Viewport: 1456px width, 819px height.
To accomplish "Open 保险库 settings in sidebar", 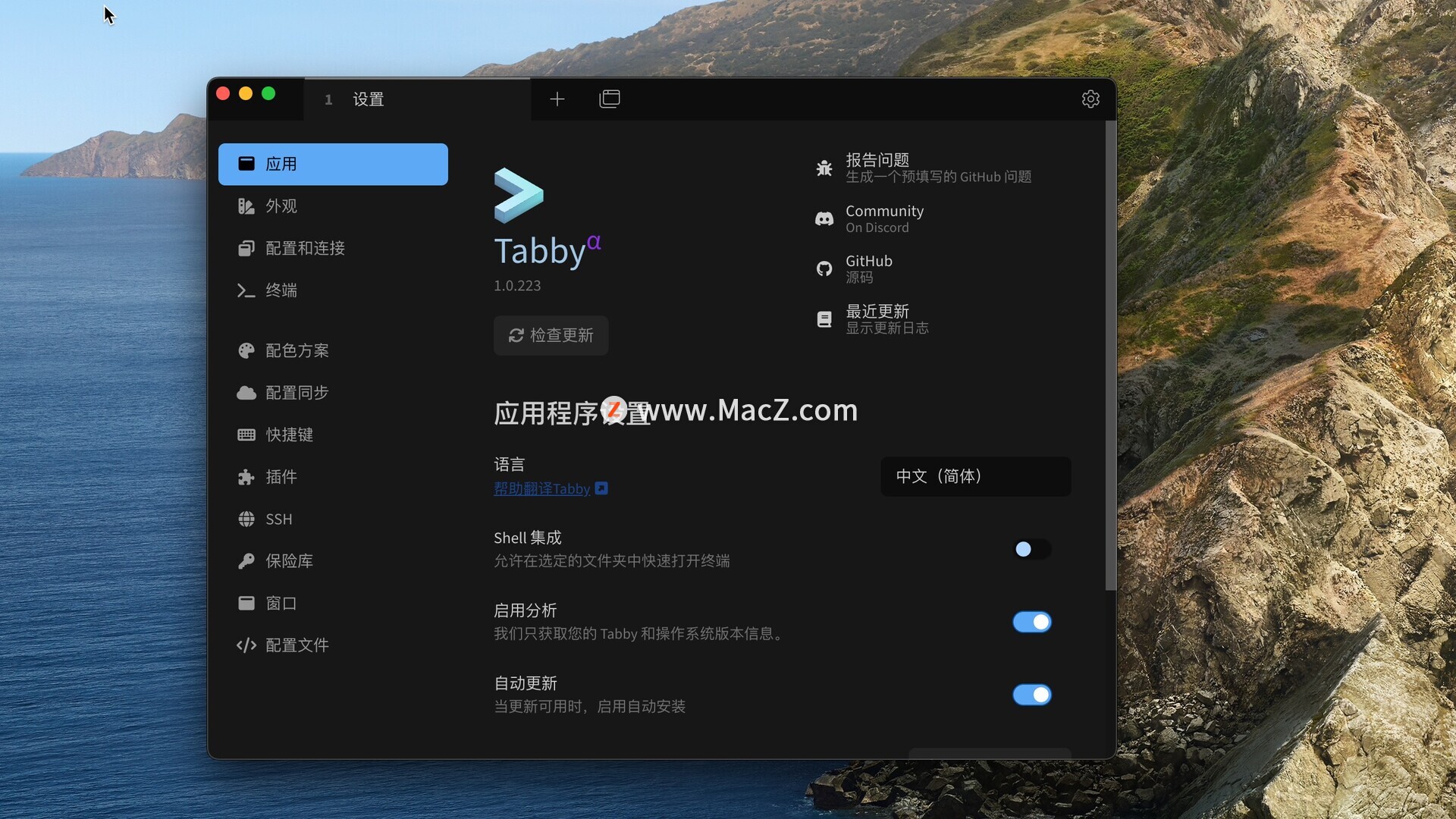I will click(x=333, y=561).
